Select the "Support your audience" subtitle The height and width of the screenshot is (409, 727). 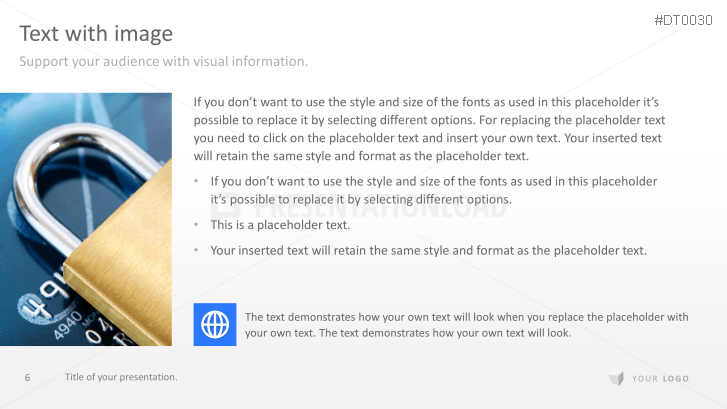click(x=164, y=62)
